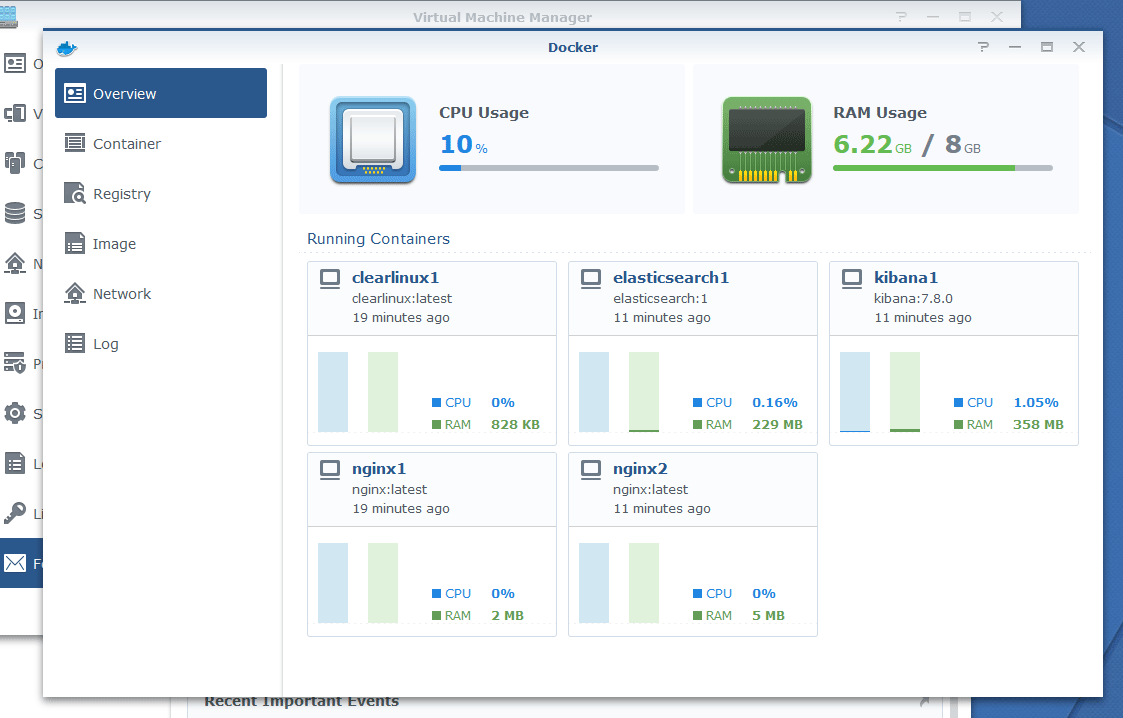Click the 10% CPU Usage value

(464, 145)
